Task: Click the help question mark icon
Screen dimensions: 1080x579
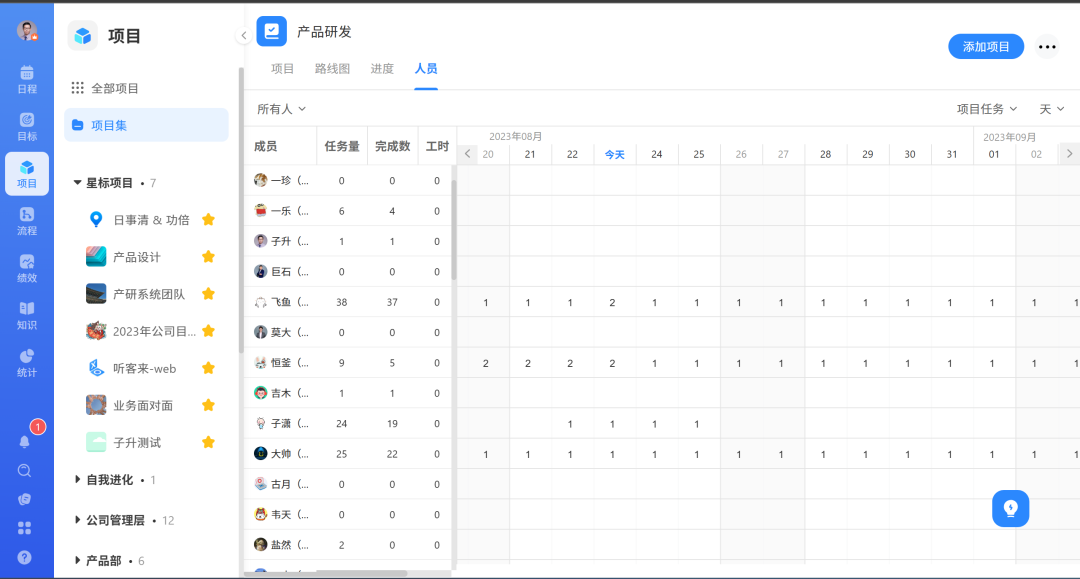Action: pos(24,558)
